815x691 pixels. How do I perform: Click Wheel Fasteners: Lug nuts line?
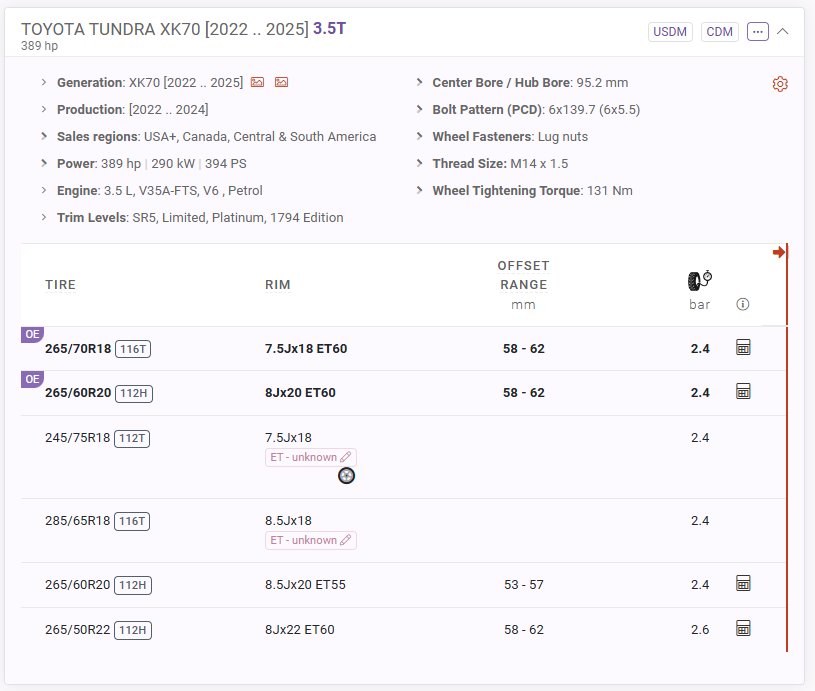click(x=510, y=137)
